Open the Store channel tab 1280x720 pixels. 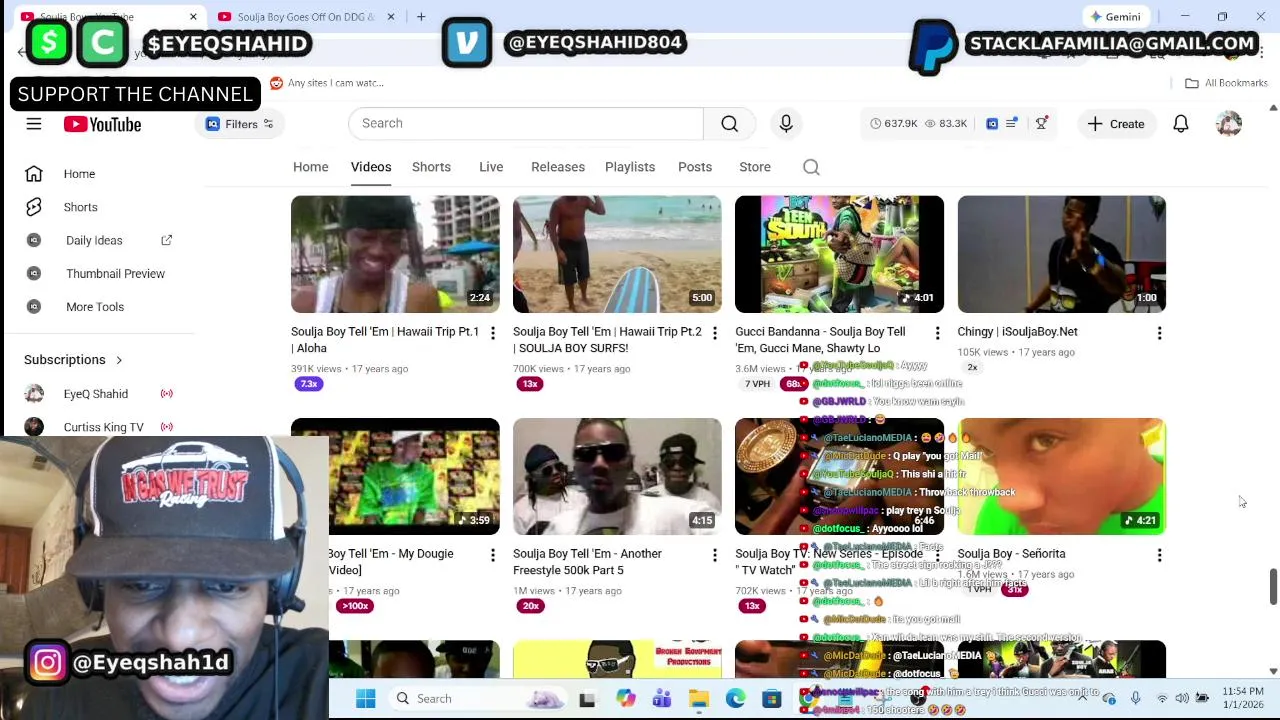(755, 167)
